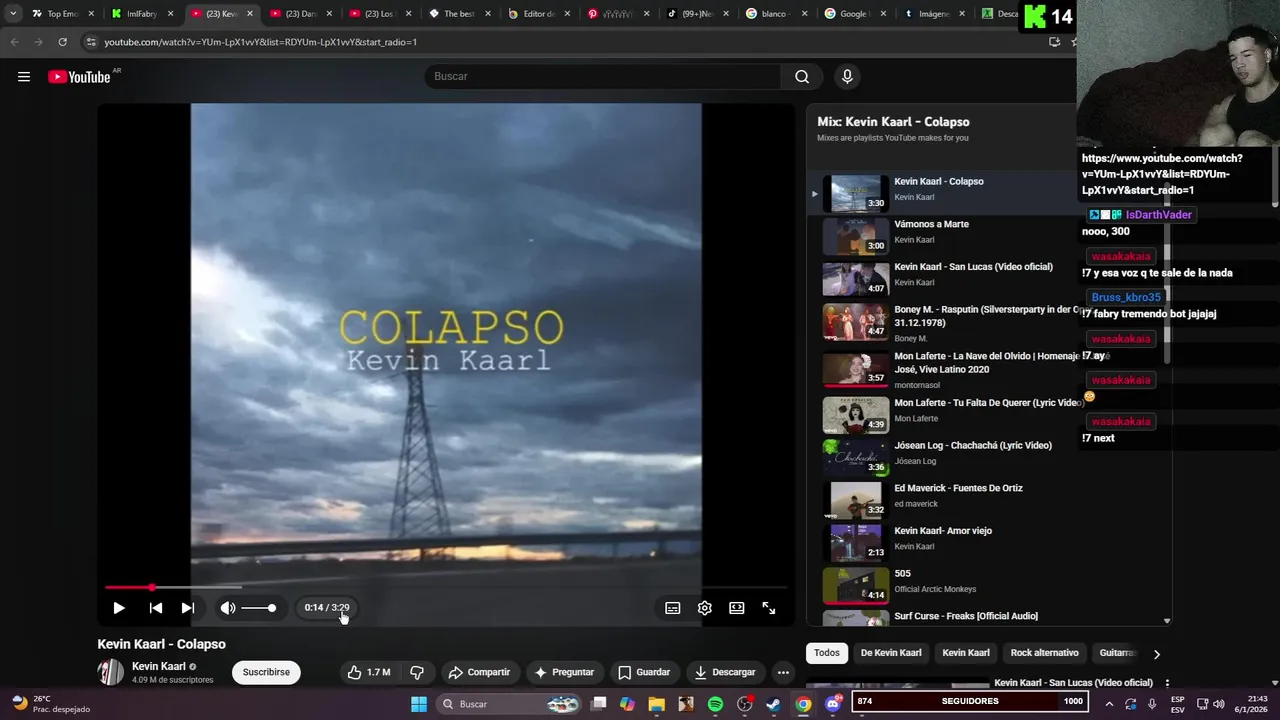Open the YouTube hamburger guide menu
This screenshot has height=720, width=1280.
(24, 77)
